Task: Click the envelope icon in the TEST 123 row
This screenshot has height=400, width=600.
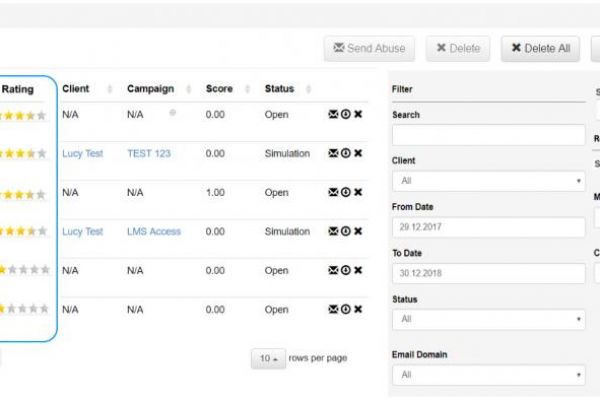Action: click(334, 154)
